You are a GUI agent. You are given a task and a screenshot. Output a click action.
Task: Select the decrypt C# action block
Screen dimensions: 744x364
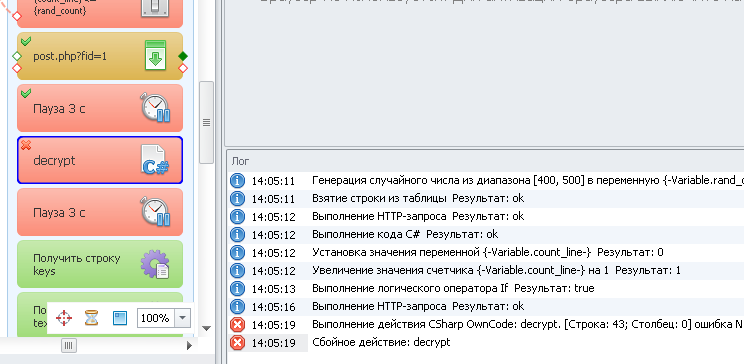(x=100, y=160)
